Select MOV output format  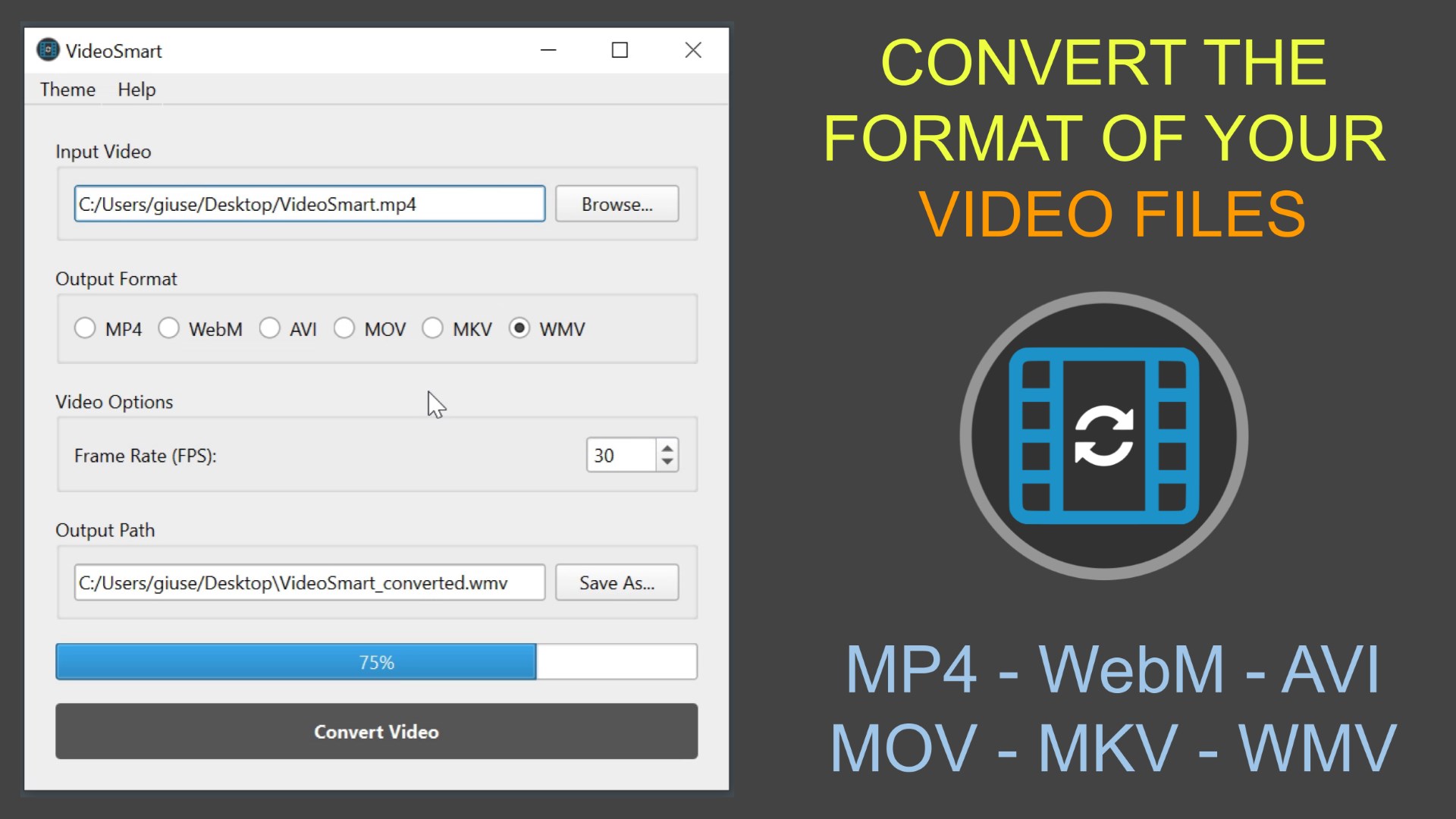pyautogui.click(x=344, y=328)
